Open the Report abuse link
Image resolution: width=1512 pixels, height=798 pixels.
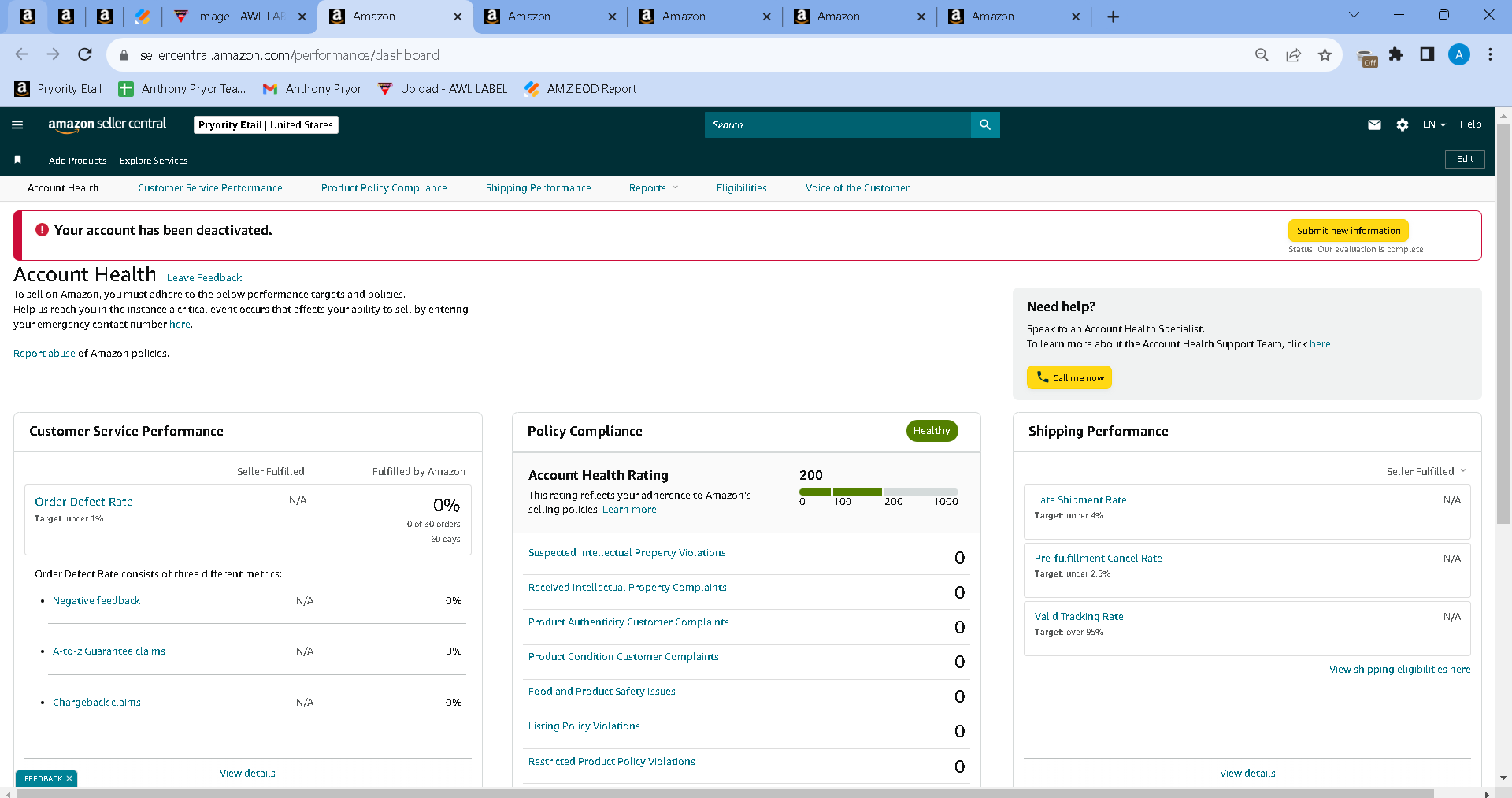[44, 354]
